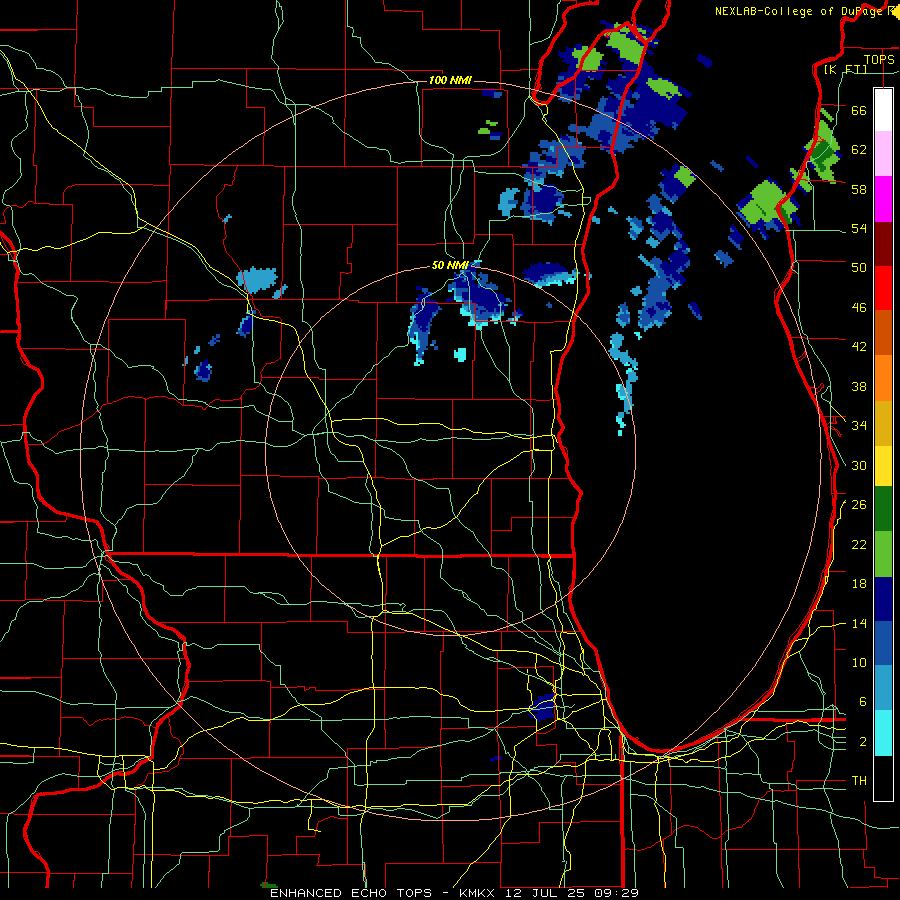
Task: Click the "42" legend value
Action: (x=859, y=347)
